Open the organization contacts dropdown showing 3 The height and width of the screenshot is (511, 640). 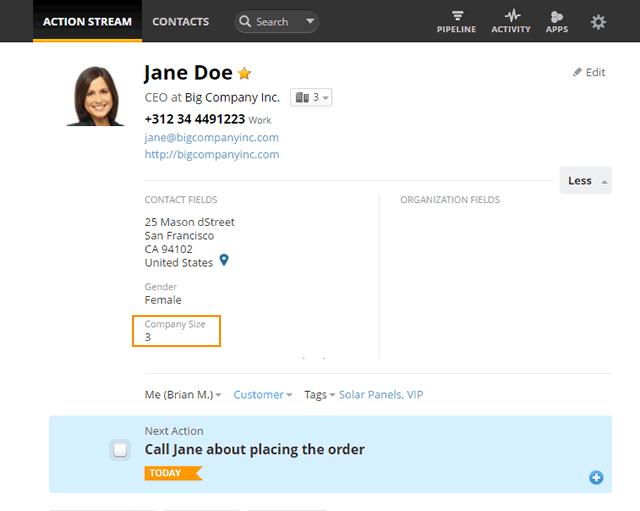[x=311, y=98]
